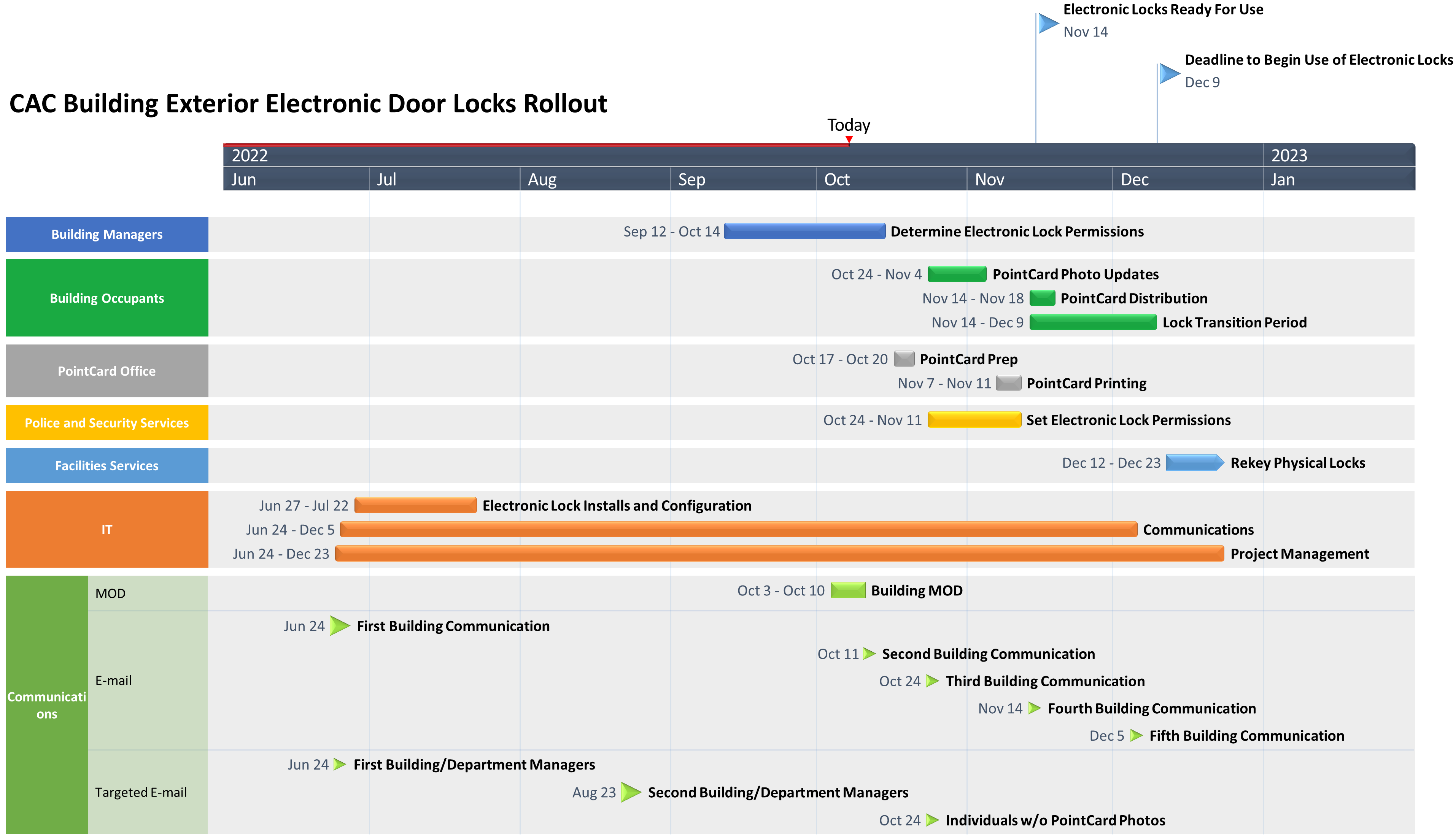Click the Jun 27 - Jul 22 date label
Viewport: 1456px width, 838px height.
point(304,505)
